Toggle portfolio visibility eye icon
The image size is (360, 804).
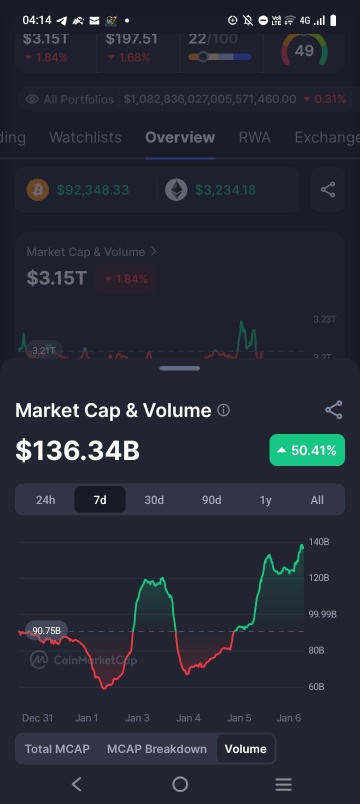32,99
